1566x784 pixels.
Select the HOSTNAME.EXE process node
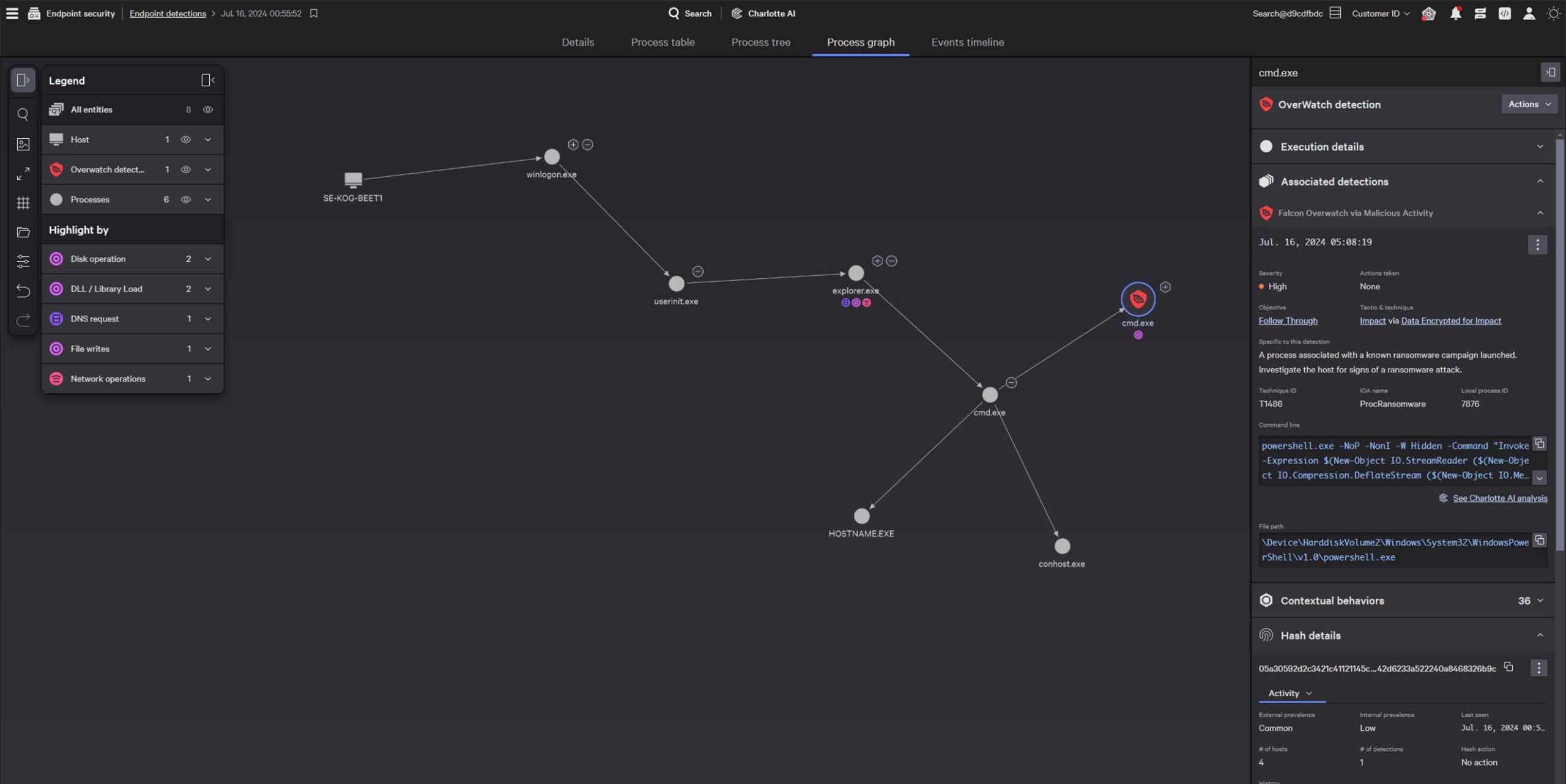coord(861,516)
